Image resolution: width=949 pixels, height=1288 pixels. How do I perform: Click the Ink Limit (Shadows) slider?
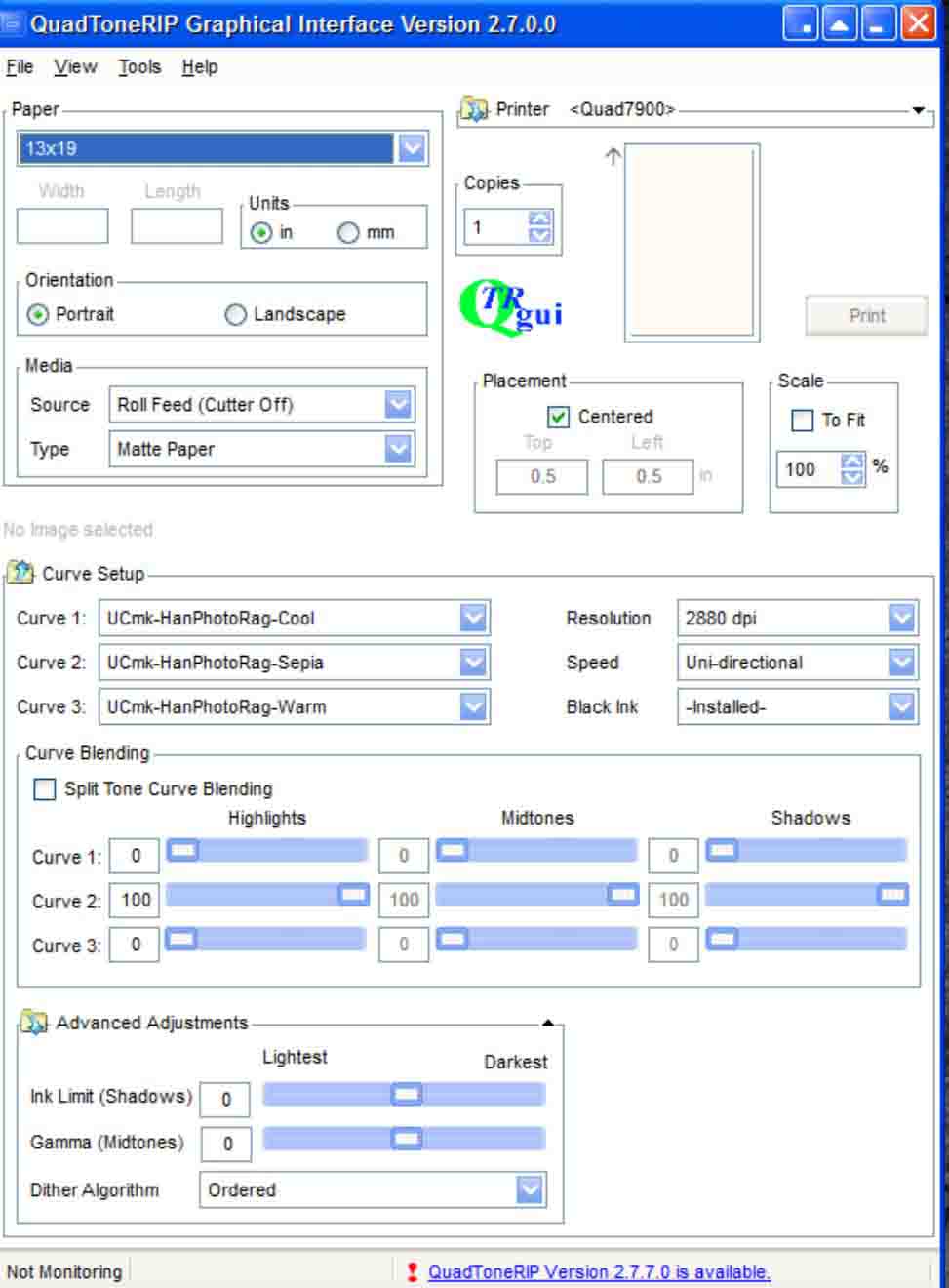point(404,1095)
